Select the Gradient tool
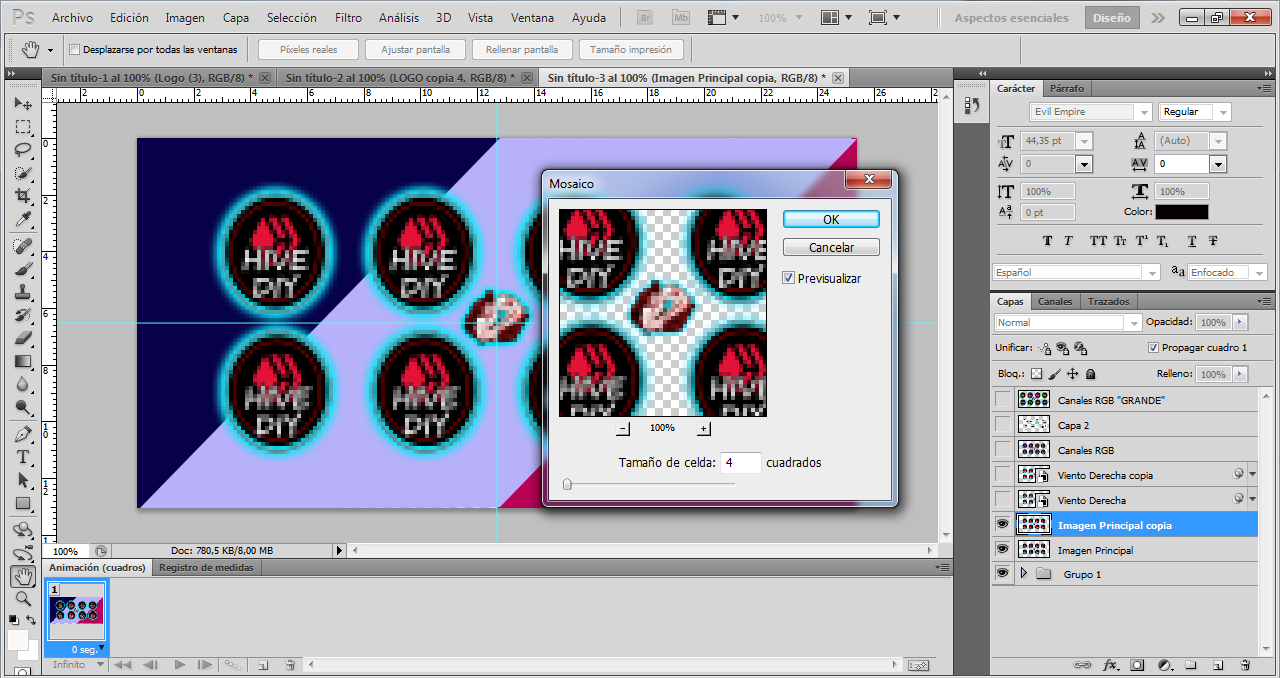 pyautogui.click(x=23, y=361)
